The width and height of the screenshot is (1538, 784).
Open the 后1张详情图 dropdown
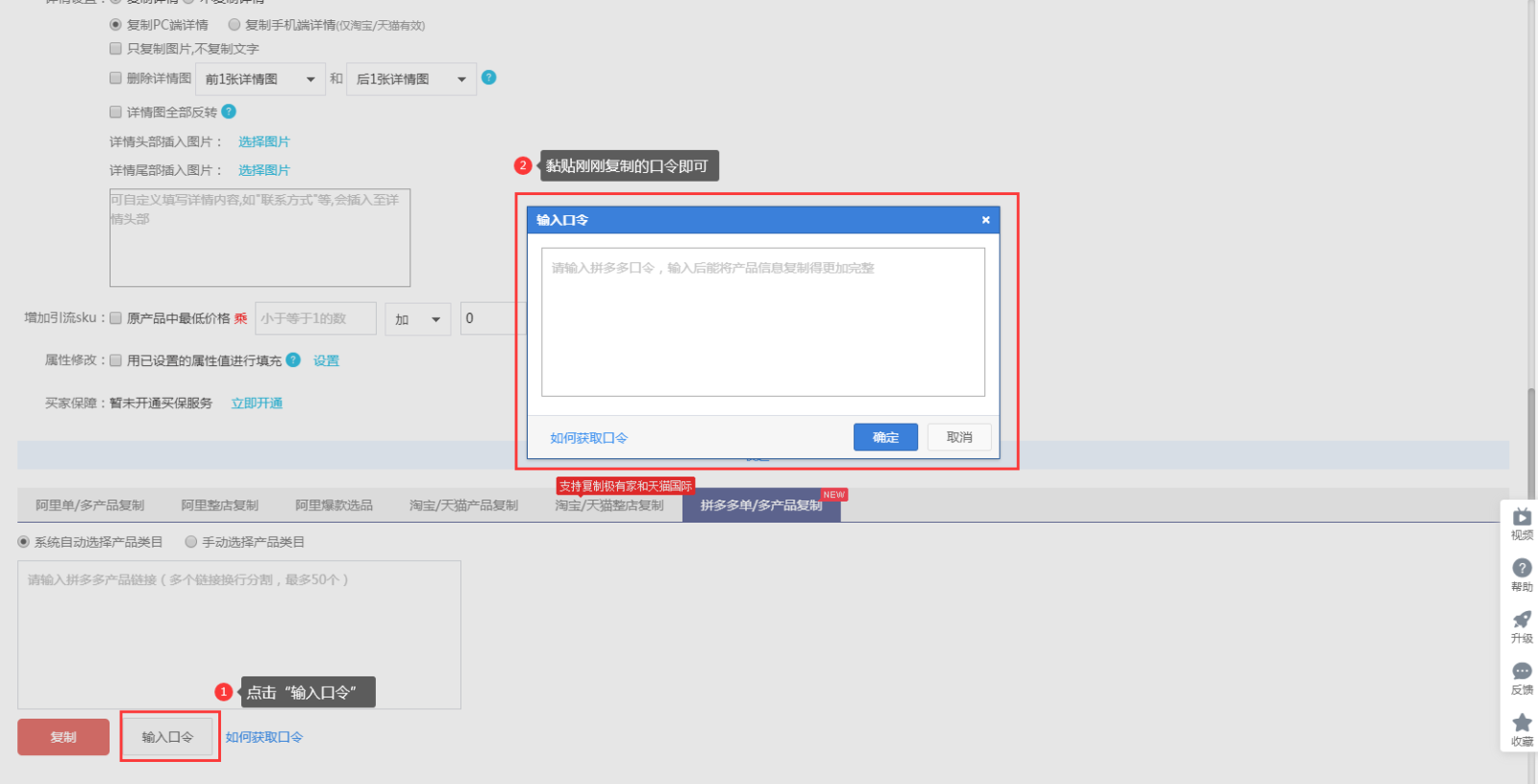pos(411,79)
